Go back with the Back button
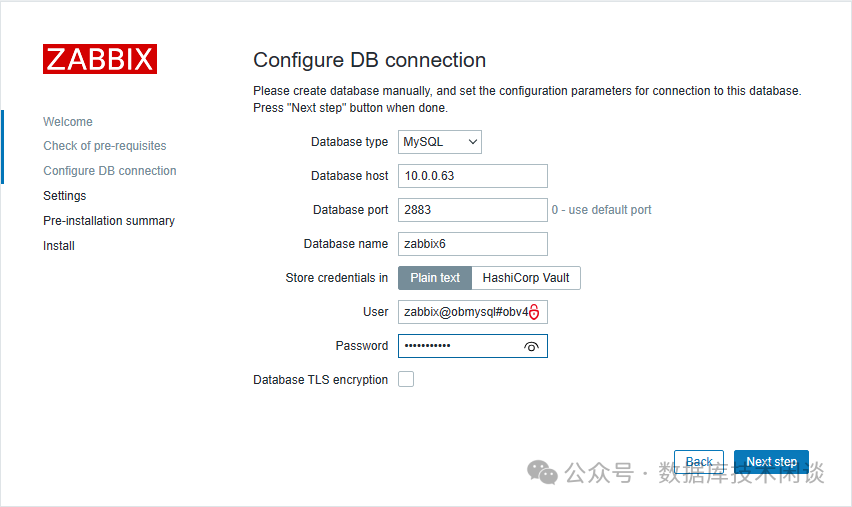 tap(699, 462)
